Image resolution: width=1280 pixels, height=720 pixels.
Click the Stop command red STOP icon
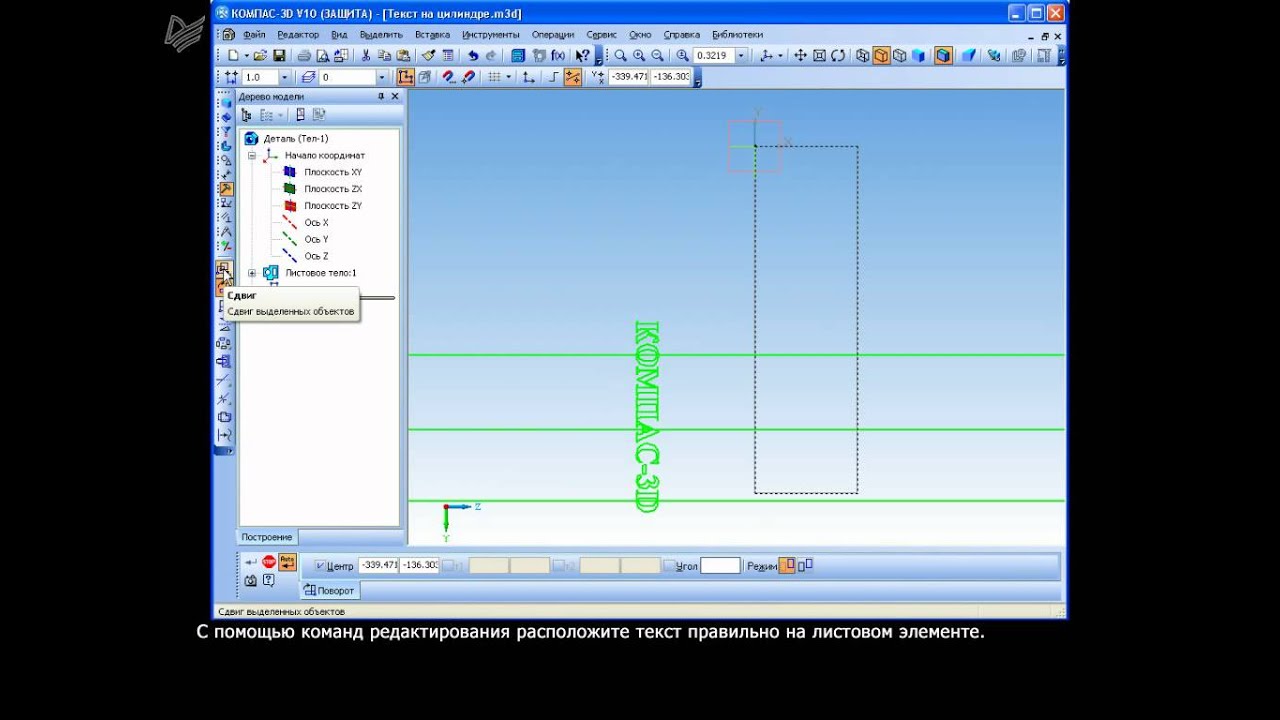click(x=269, y=562)
